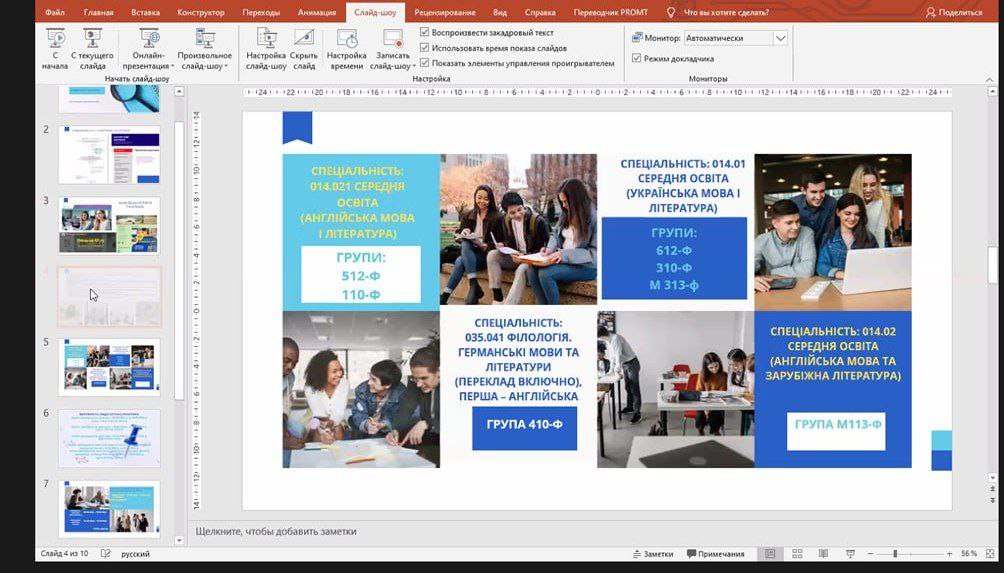Uncheck 'Использовать время показа слайдов'

click(425, 48)
